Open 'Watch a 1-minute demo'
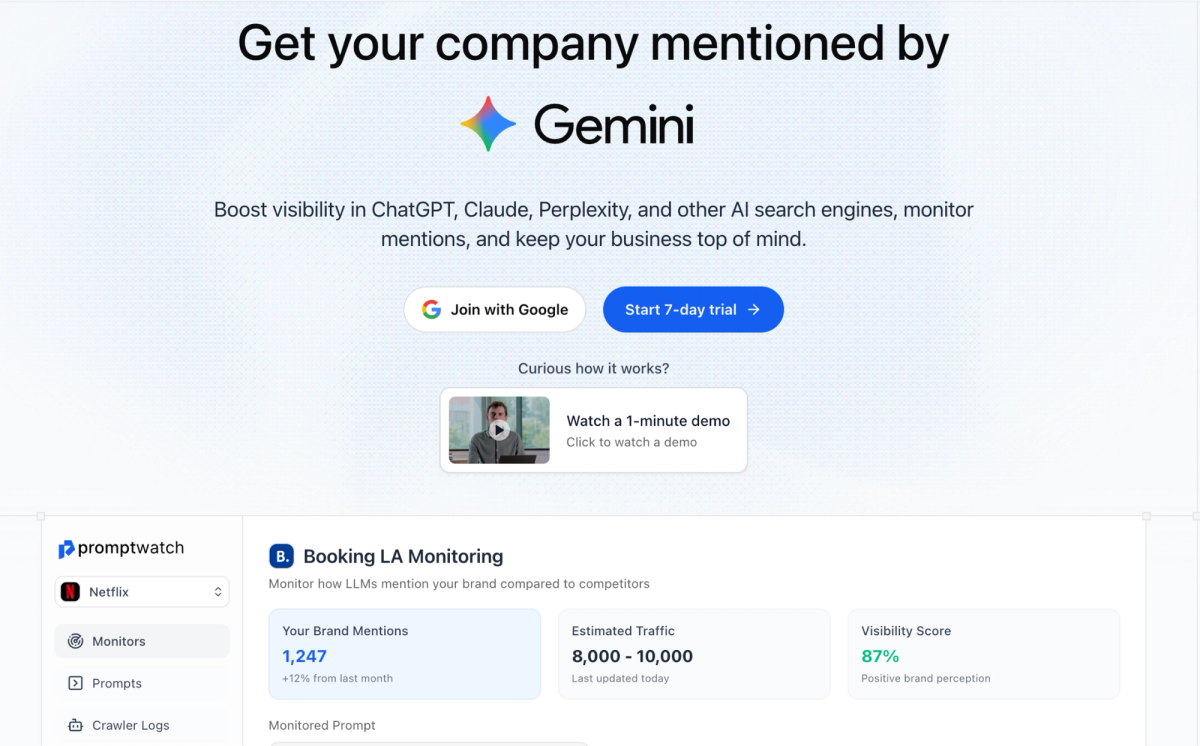 pos(649,420)
